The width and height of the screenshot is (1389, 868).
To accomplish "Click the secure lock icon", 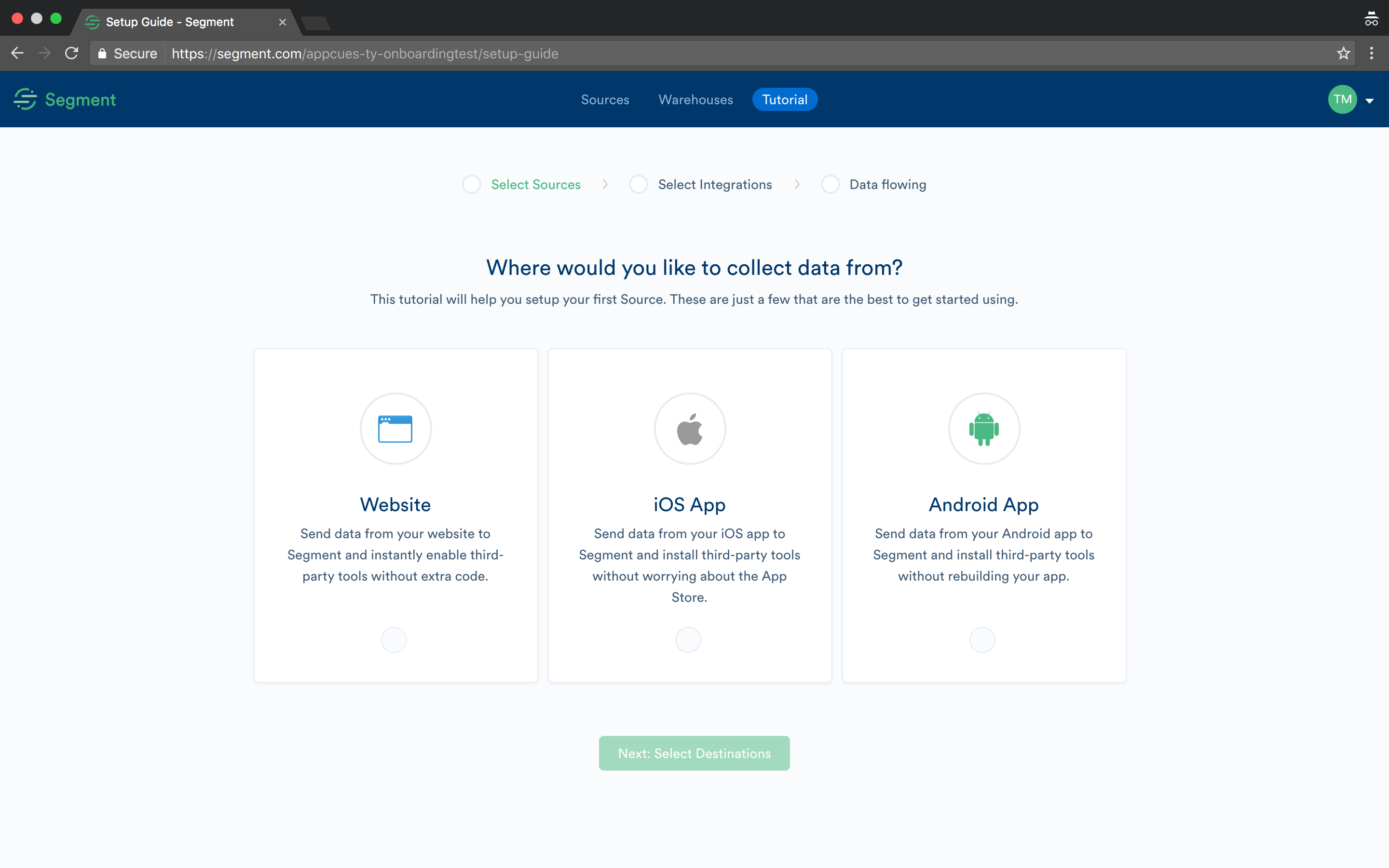I will (102, 54).
